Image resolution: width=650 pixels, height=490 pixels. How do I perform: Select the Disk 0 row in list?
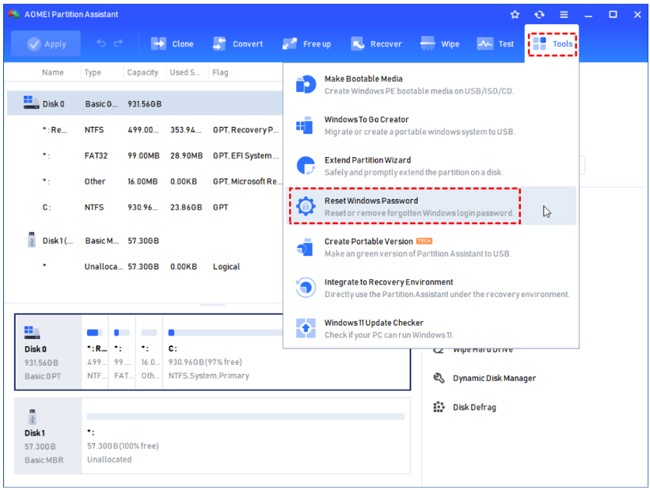click(x=145, y=104)
